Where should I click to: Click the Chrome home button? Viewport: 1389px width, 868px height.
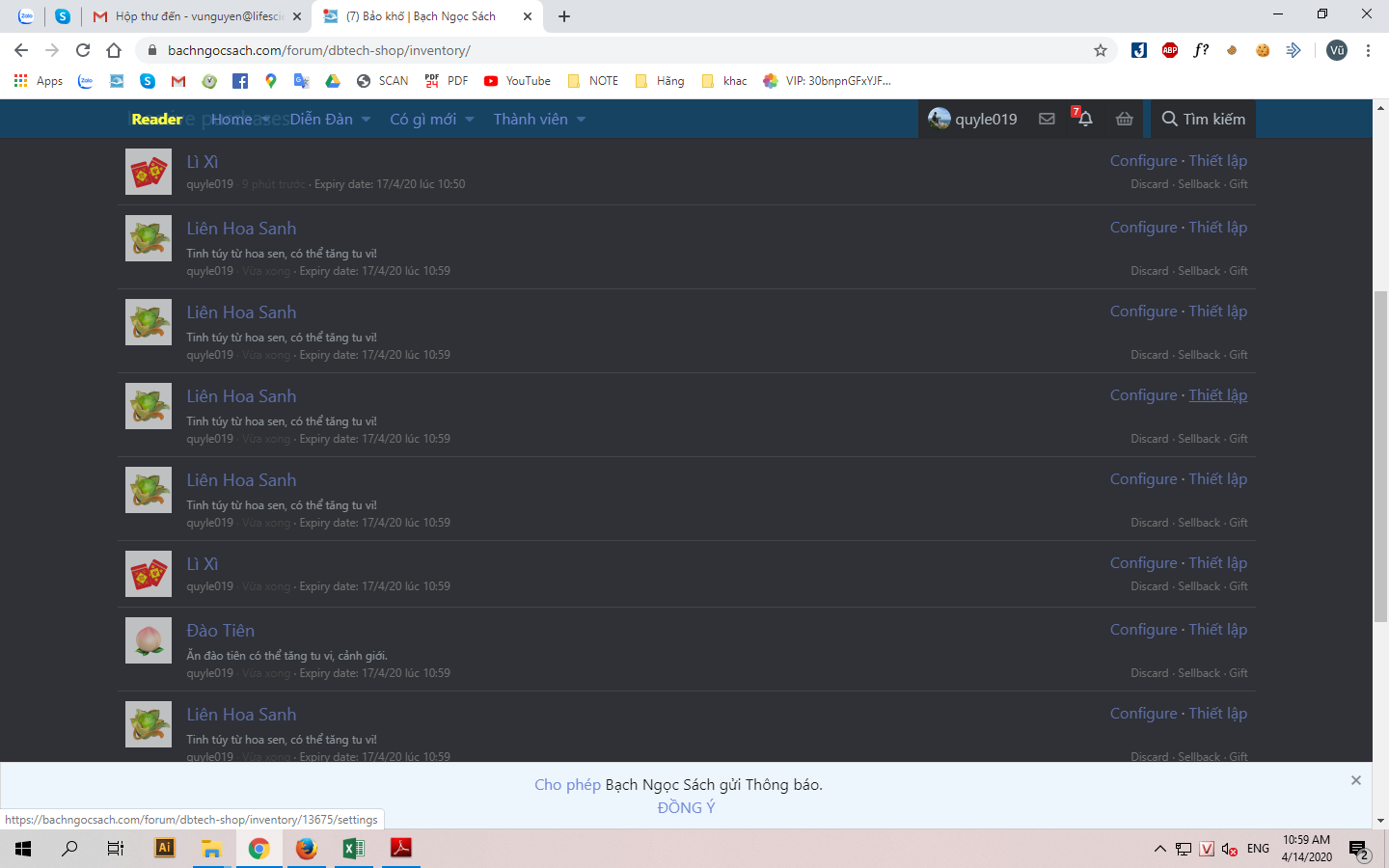pos(114,50)
